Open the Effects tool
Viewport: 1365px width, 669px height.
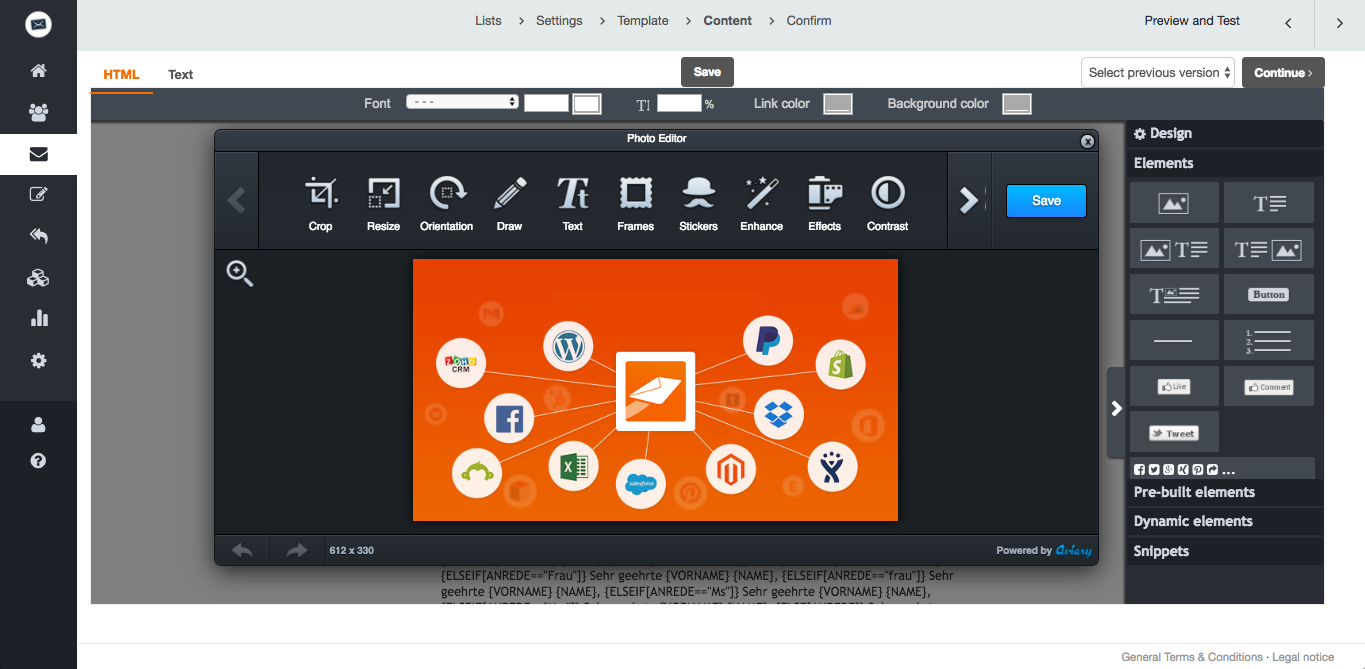tap(824, 203)
